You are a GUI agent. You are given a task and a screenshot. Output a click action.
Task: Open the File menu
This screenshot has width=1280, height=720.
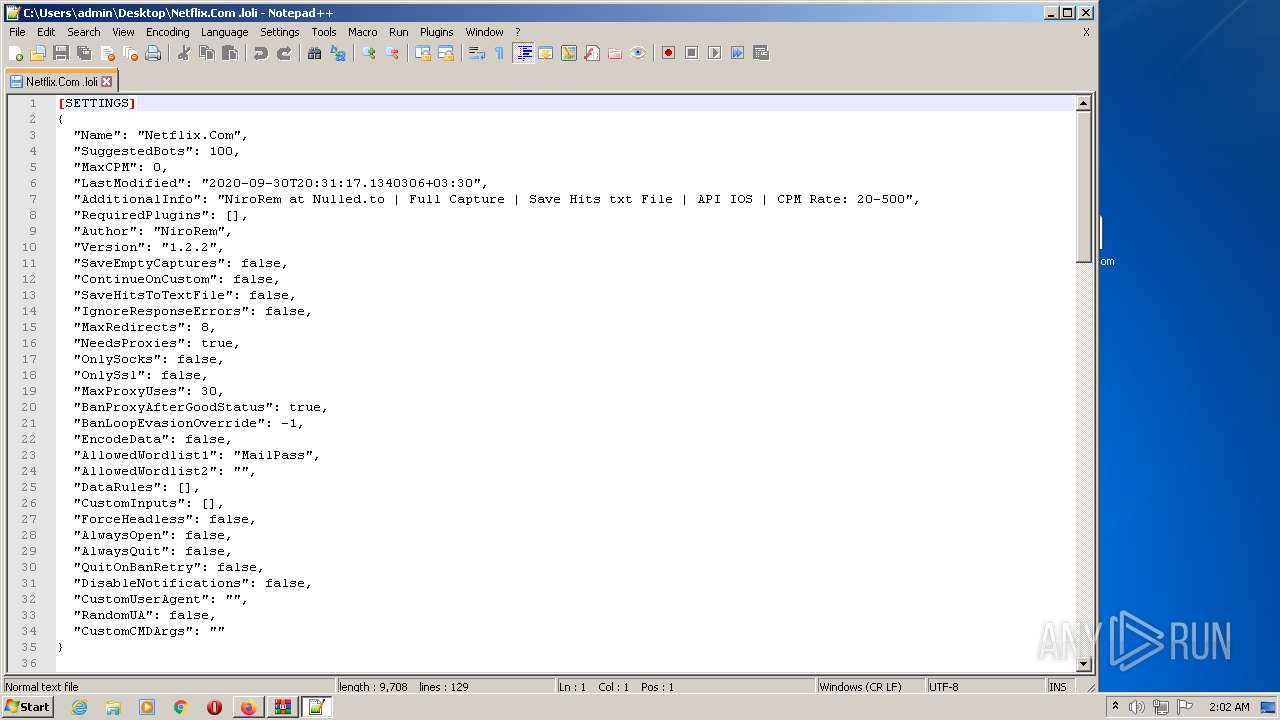click(x=17, y=32)
